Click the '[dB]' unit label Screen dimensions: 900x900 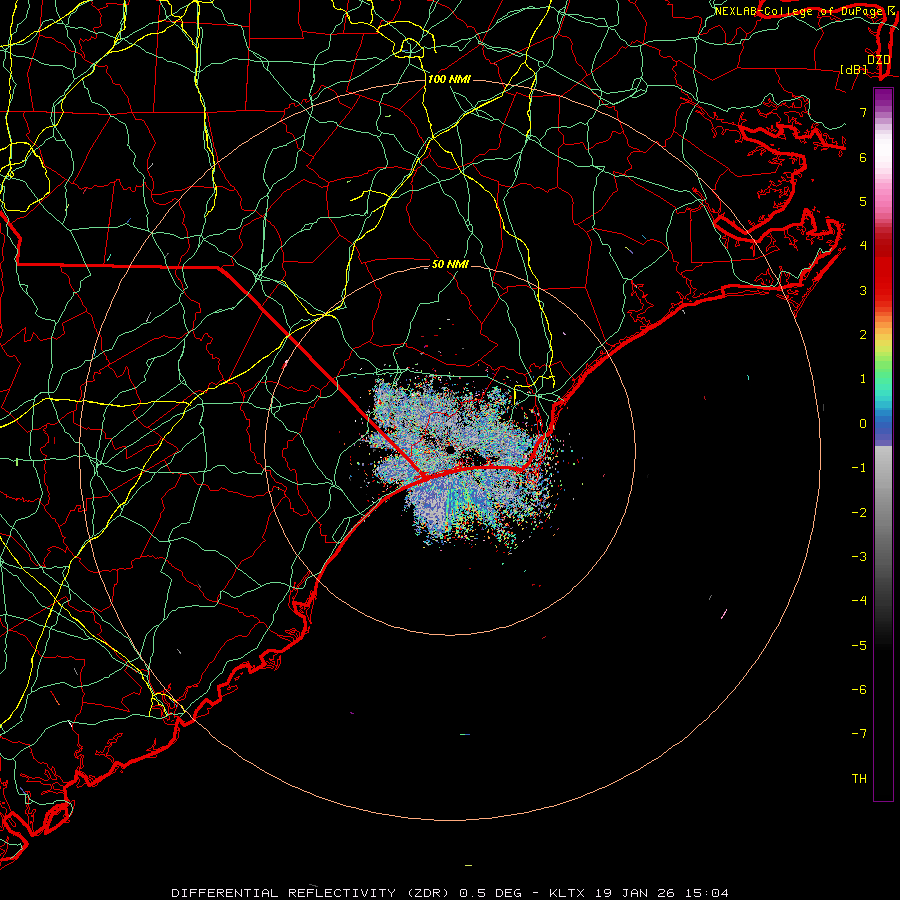pyautogui.click(x=854, y=69)
